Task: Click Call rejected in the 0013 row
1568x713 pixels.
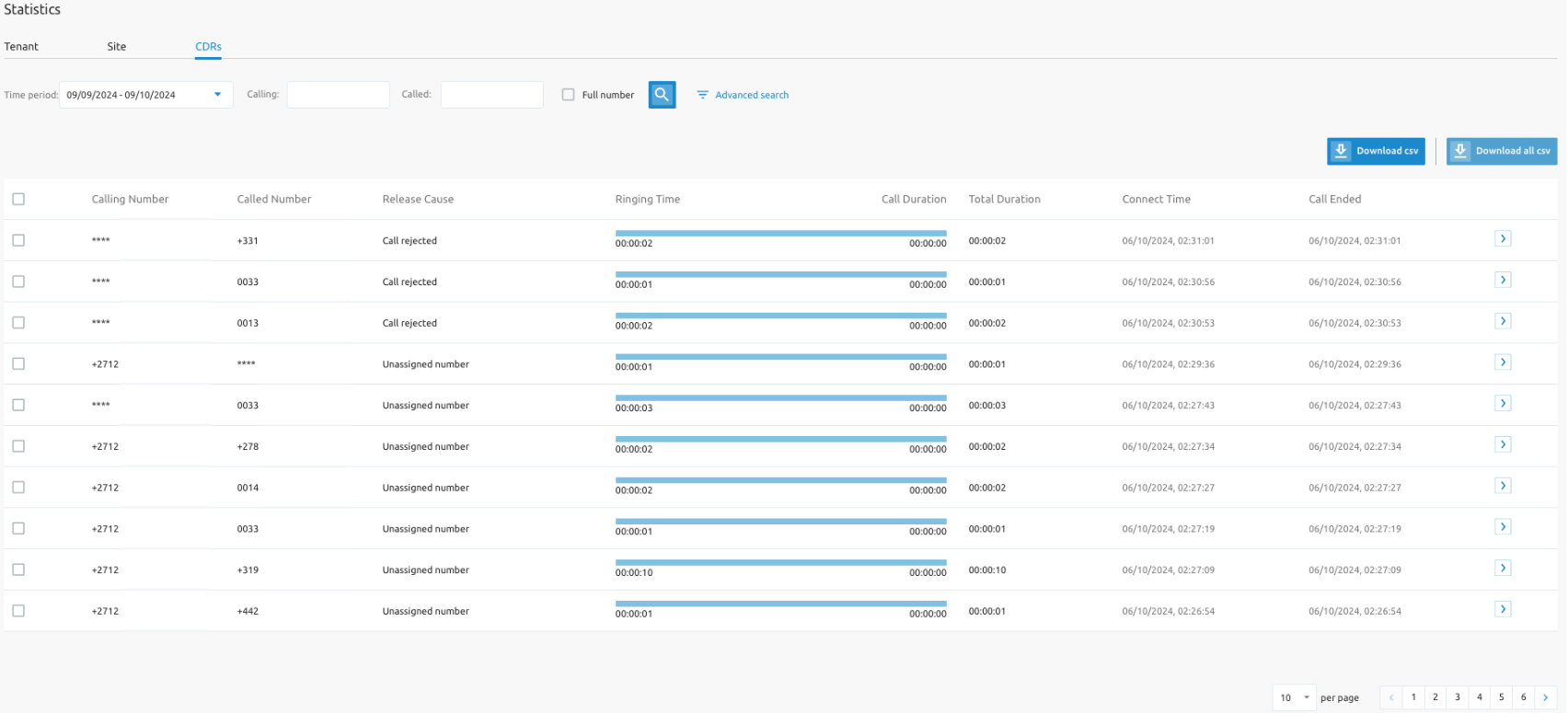Action: pos(409,323)
